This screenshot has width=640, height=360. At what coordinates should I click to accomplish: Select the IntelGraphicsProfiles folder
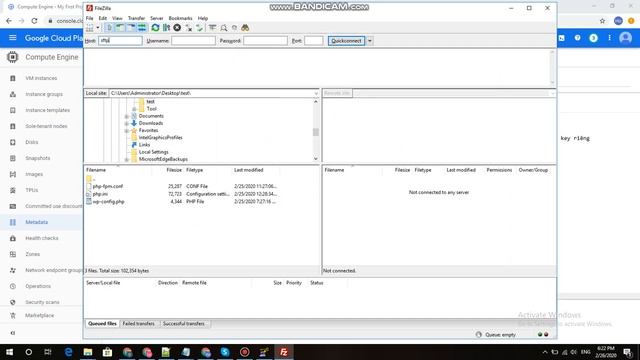[x=160, y=138]
